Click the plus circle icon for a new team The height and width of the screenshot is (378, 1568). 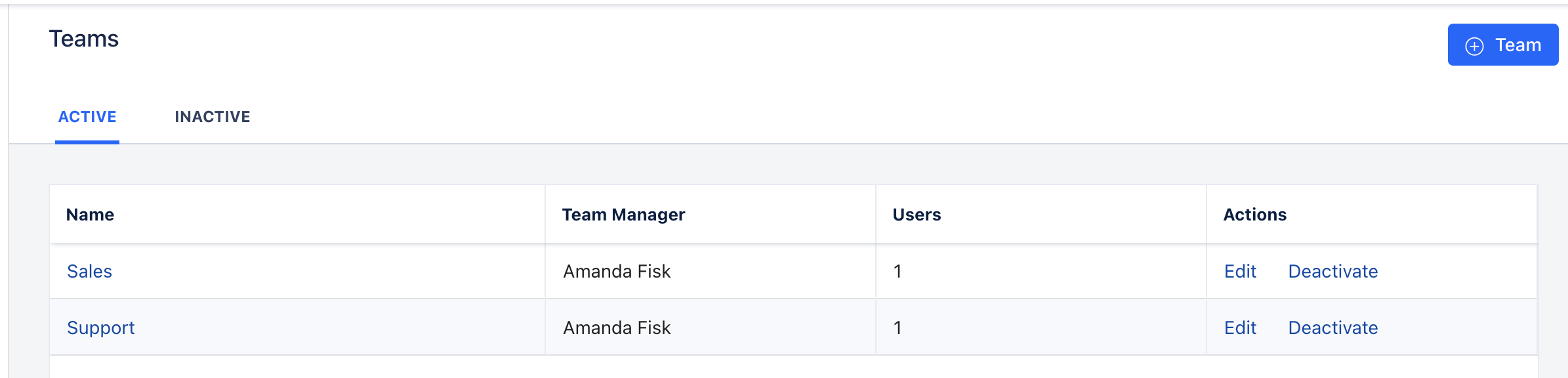[1474, 46]
